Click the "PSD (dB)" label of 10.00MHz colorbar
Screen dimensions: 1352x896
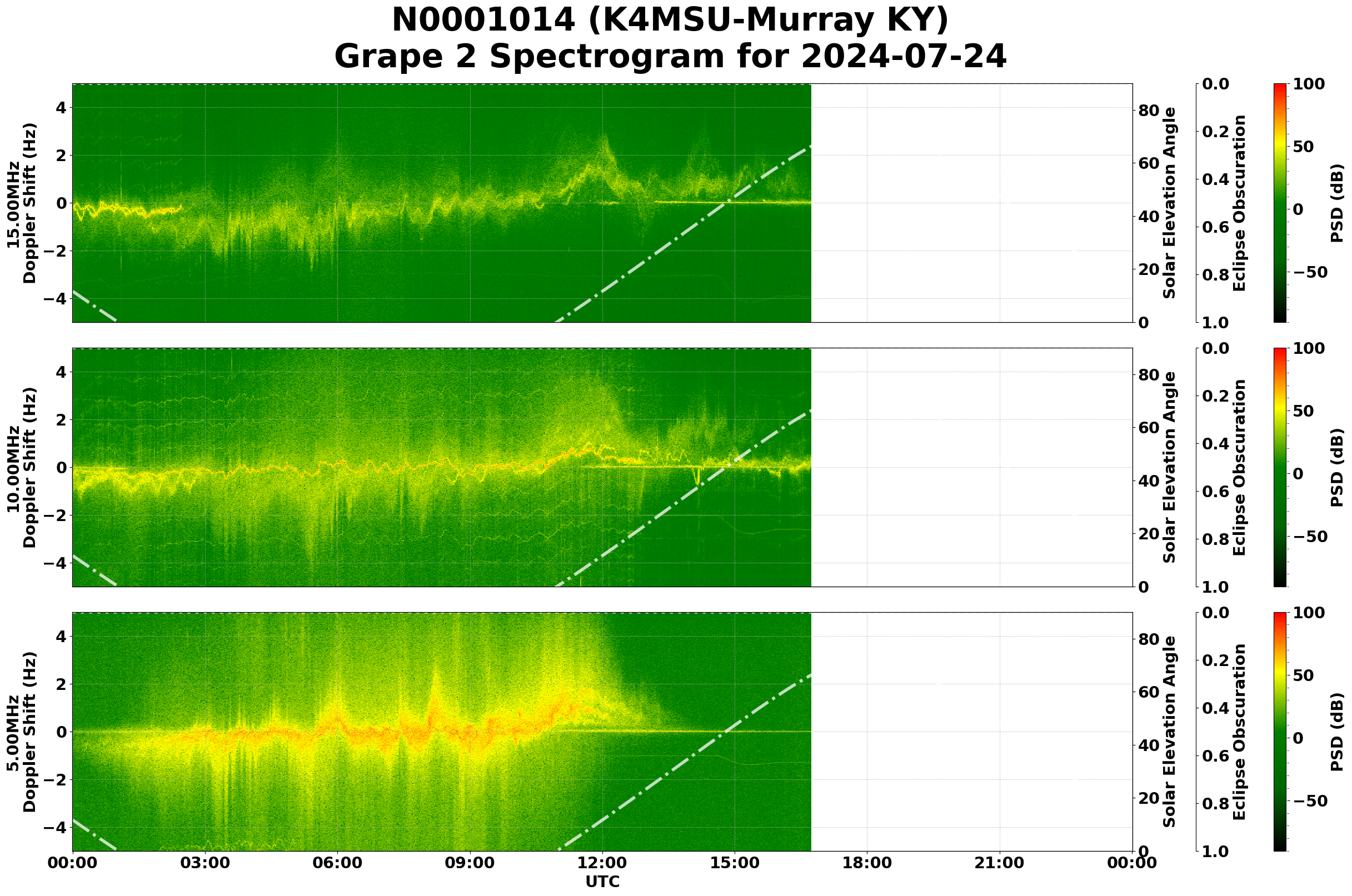point(1336,467)
